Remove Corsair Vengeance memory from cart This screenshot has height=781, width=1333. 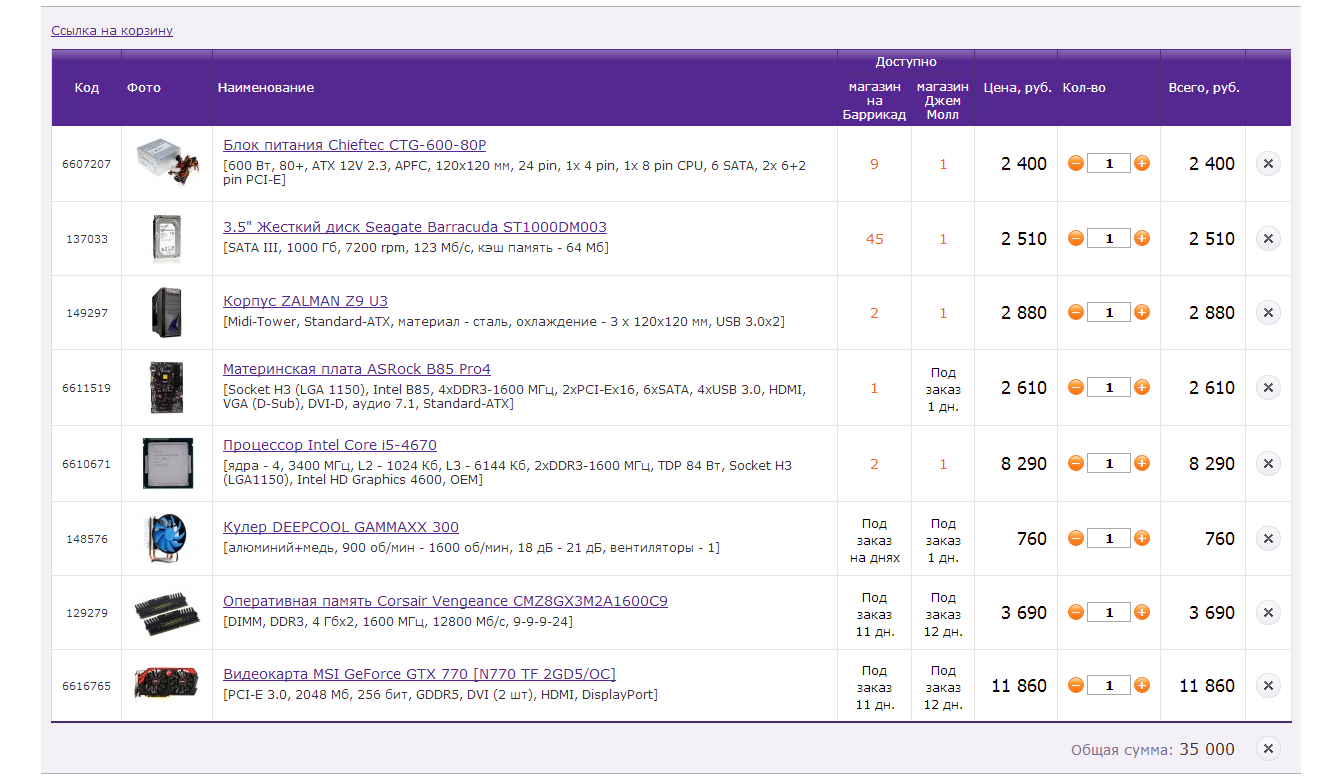pyautogui.click(x=1268, y=612)
